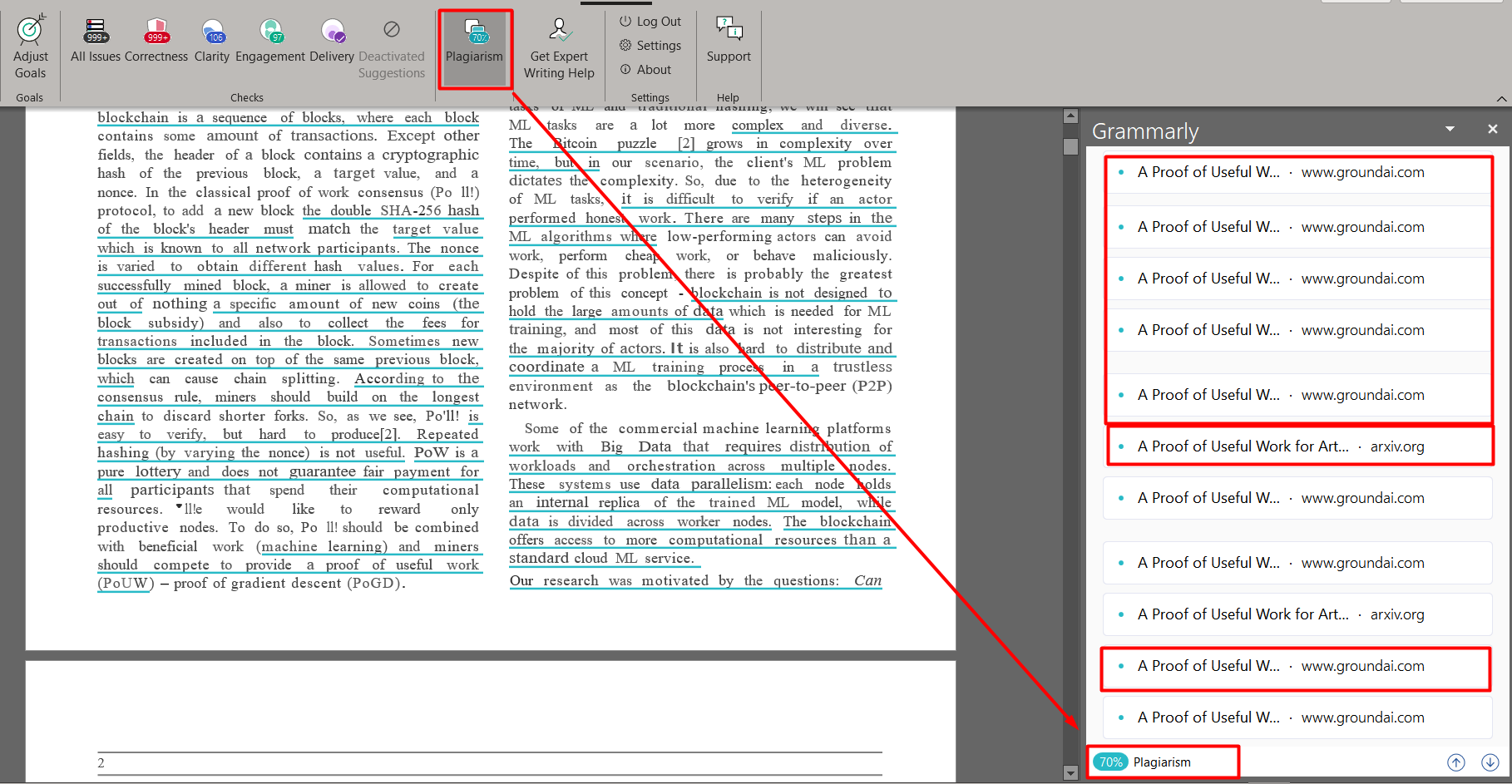Click Log Out in Settings group

click(x=650, y=22)
